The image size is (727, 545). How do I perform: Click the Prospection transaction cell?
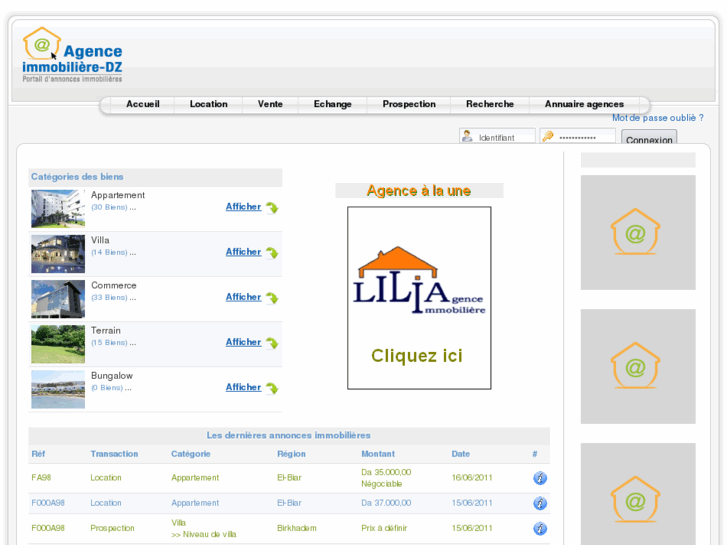112,528
